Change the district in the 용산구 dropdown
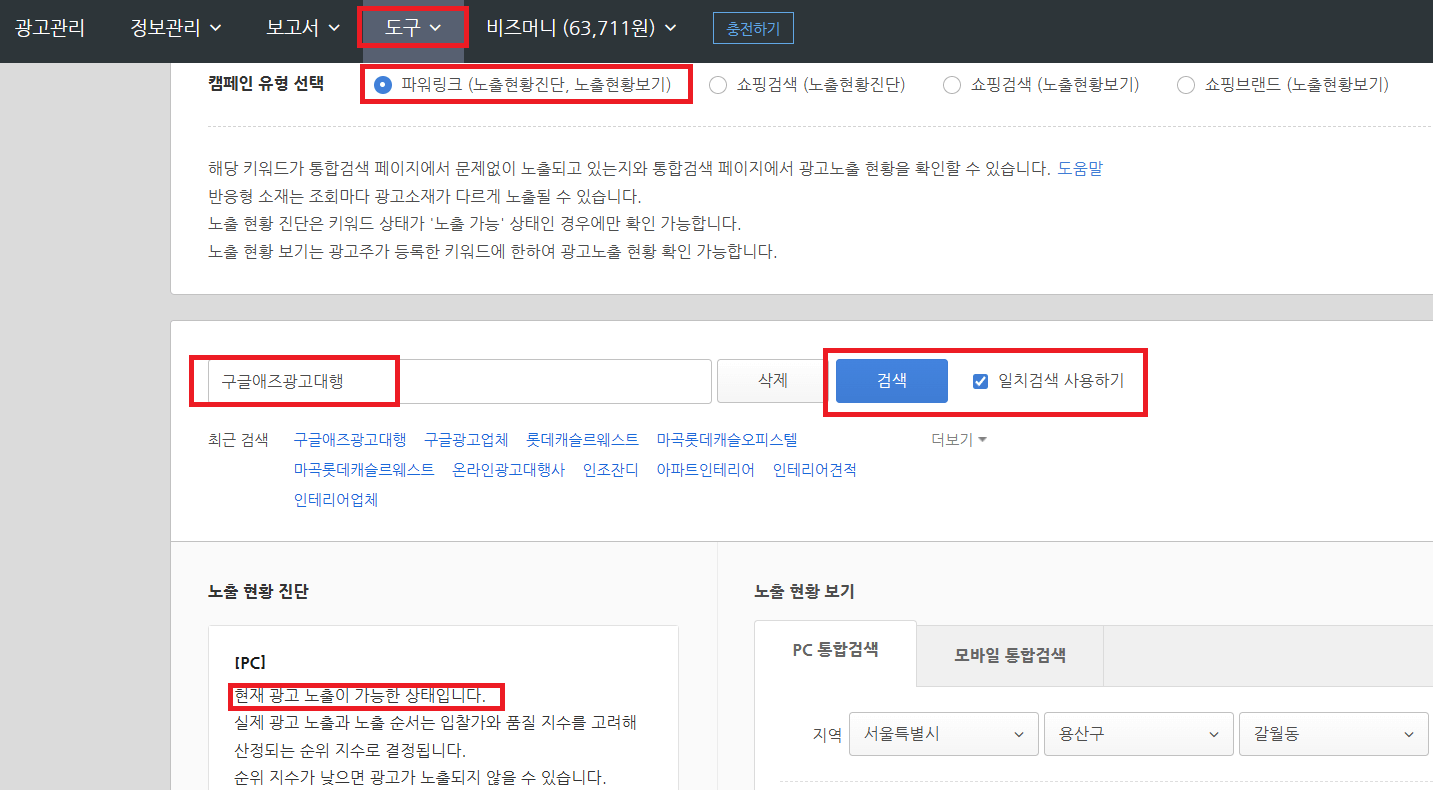This screenshot has height=790, width=1433. pos(1137,733)
